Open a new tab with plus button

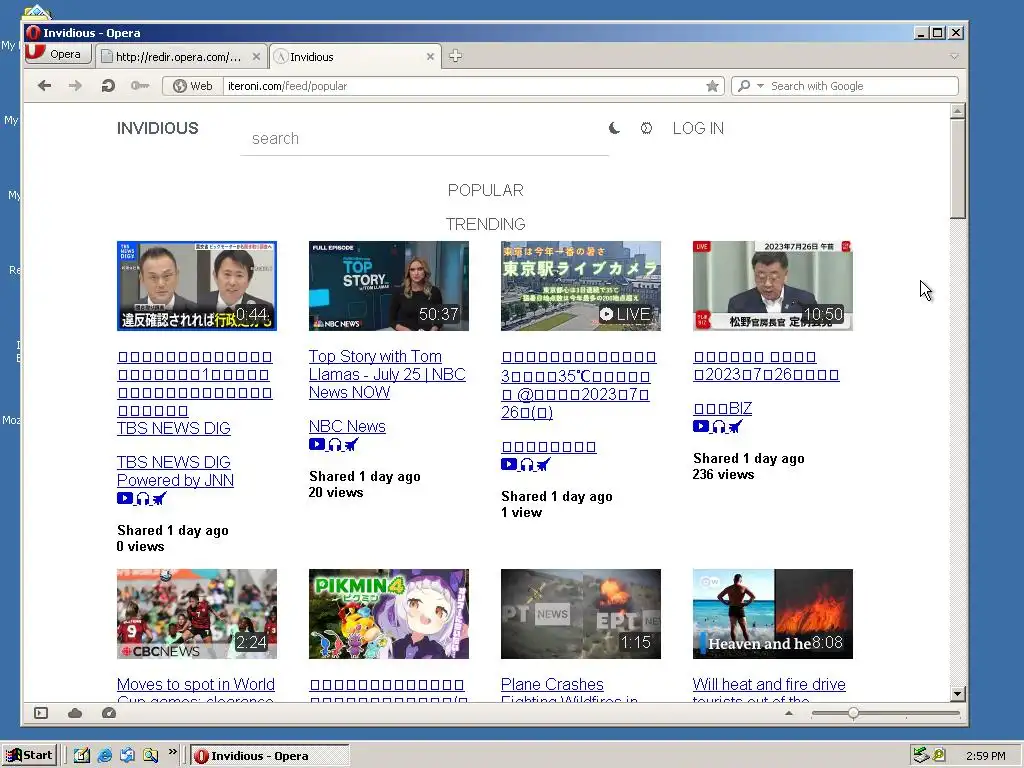click(455, 56)
